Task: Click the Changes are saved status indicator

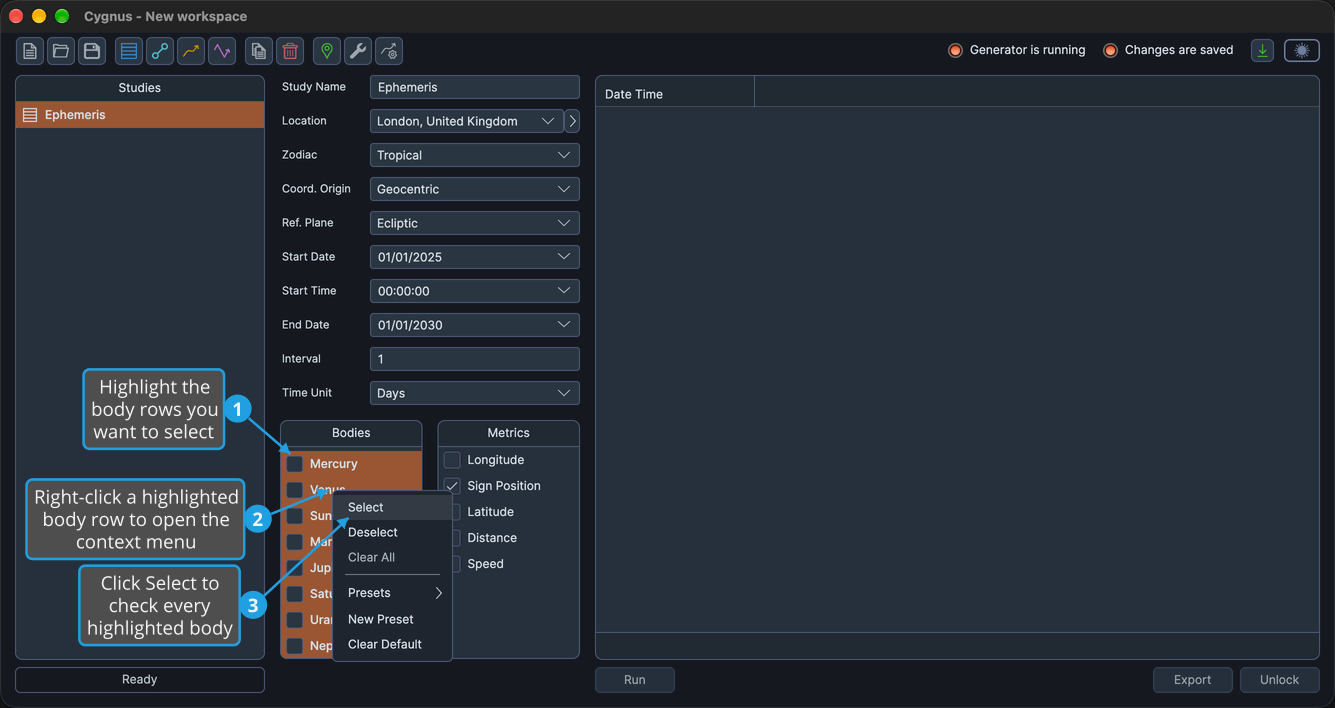Action: click(x=1168, y=50)
